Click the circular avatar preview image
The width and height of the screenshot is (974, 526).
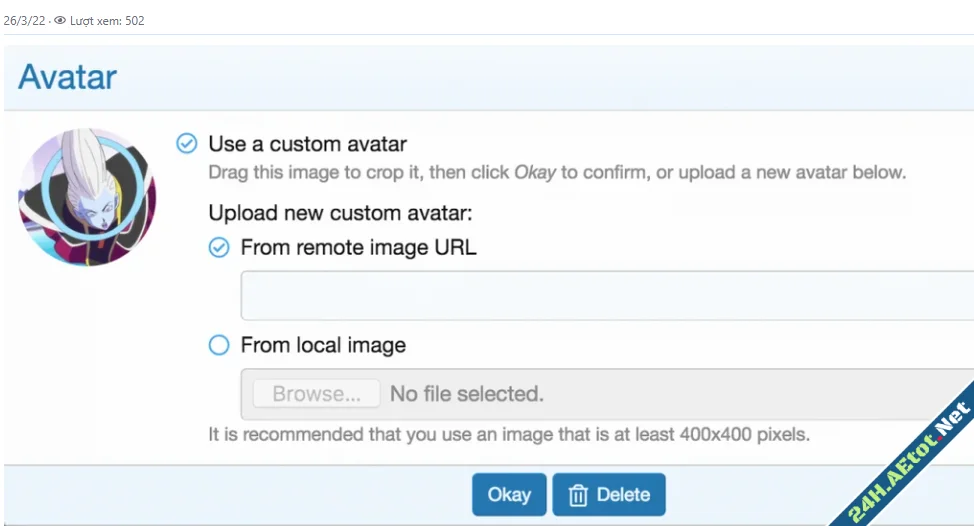[x=87, y=197]
